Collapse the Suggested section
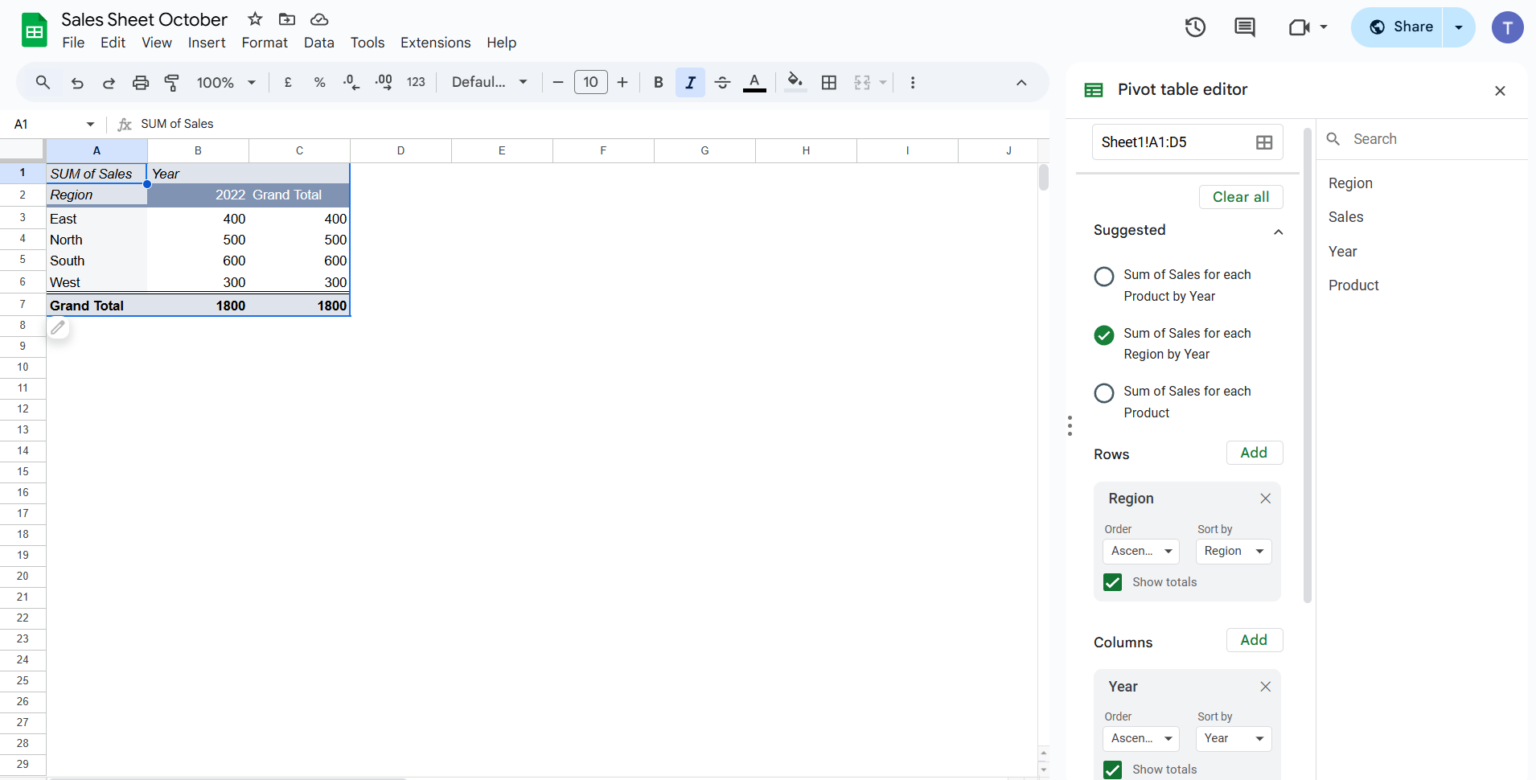This screenshot has width=1536, height=780. pos(1277,231)
